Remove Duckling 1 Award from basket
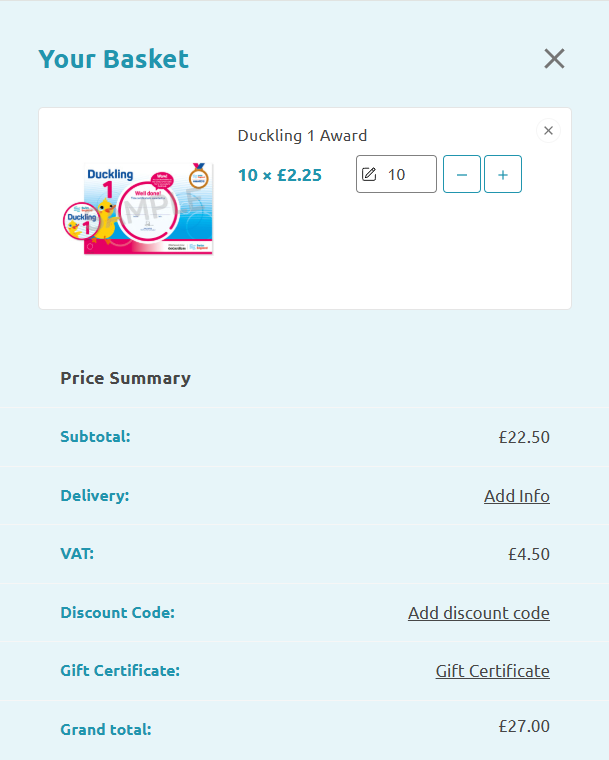Screen dimensions: 609x760 (548, 130)
